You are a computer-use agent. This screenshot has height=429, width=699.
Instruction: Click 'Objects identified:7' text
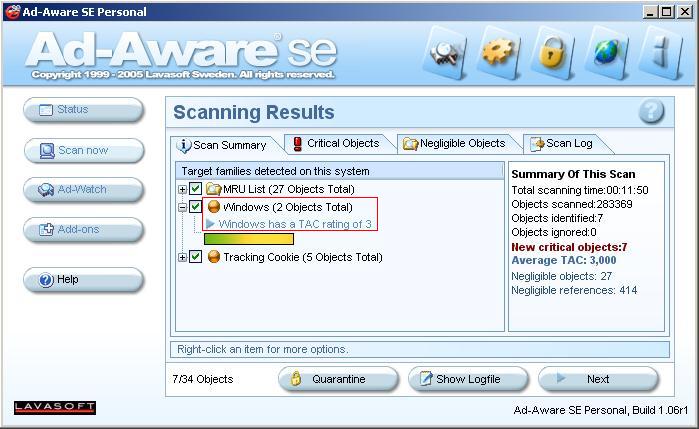(557, 218)
